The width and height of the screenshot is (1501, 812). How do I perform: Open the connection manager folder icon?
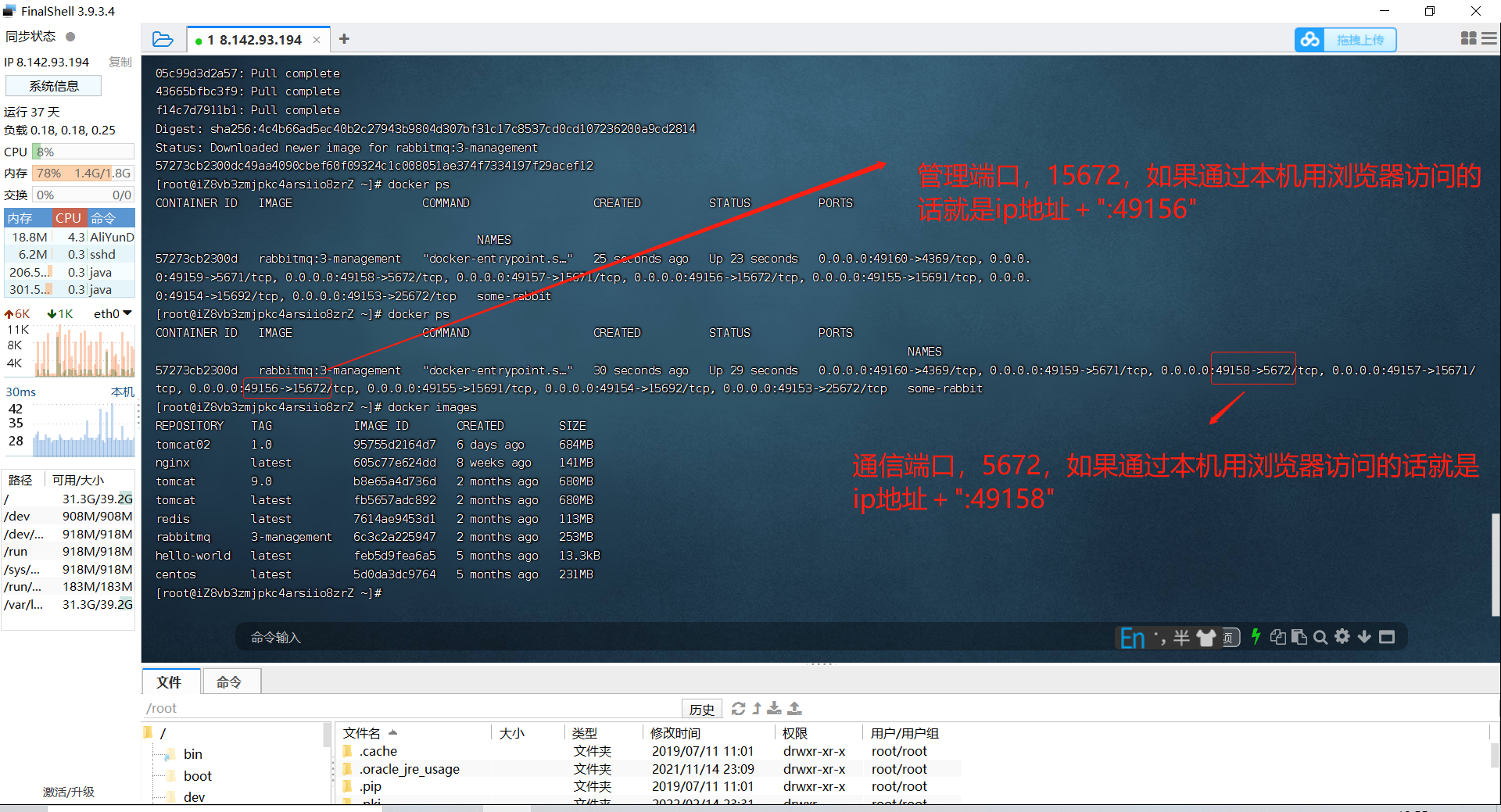pyautogui.click(x=163, y=39)
